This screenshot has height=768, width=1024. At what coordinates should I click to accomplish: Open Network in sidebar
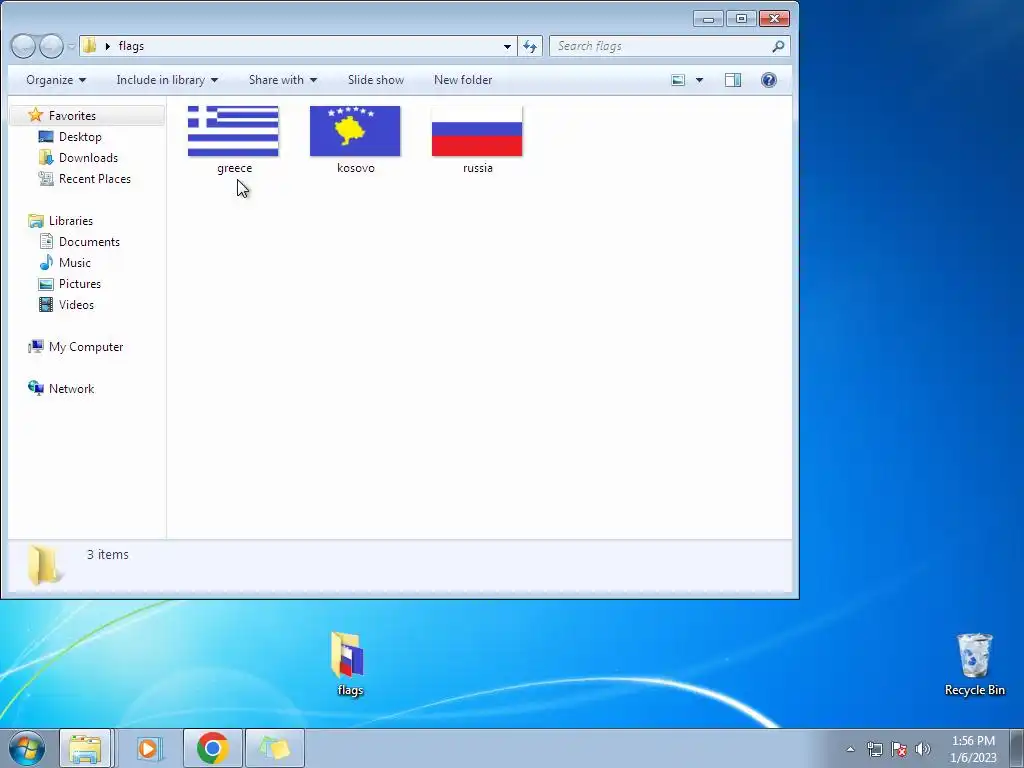(71, 389)
